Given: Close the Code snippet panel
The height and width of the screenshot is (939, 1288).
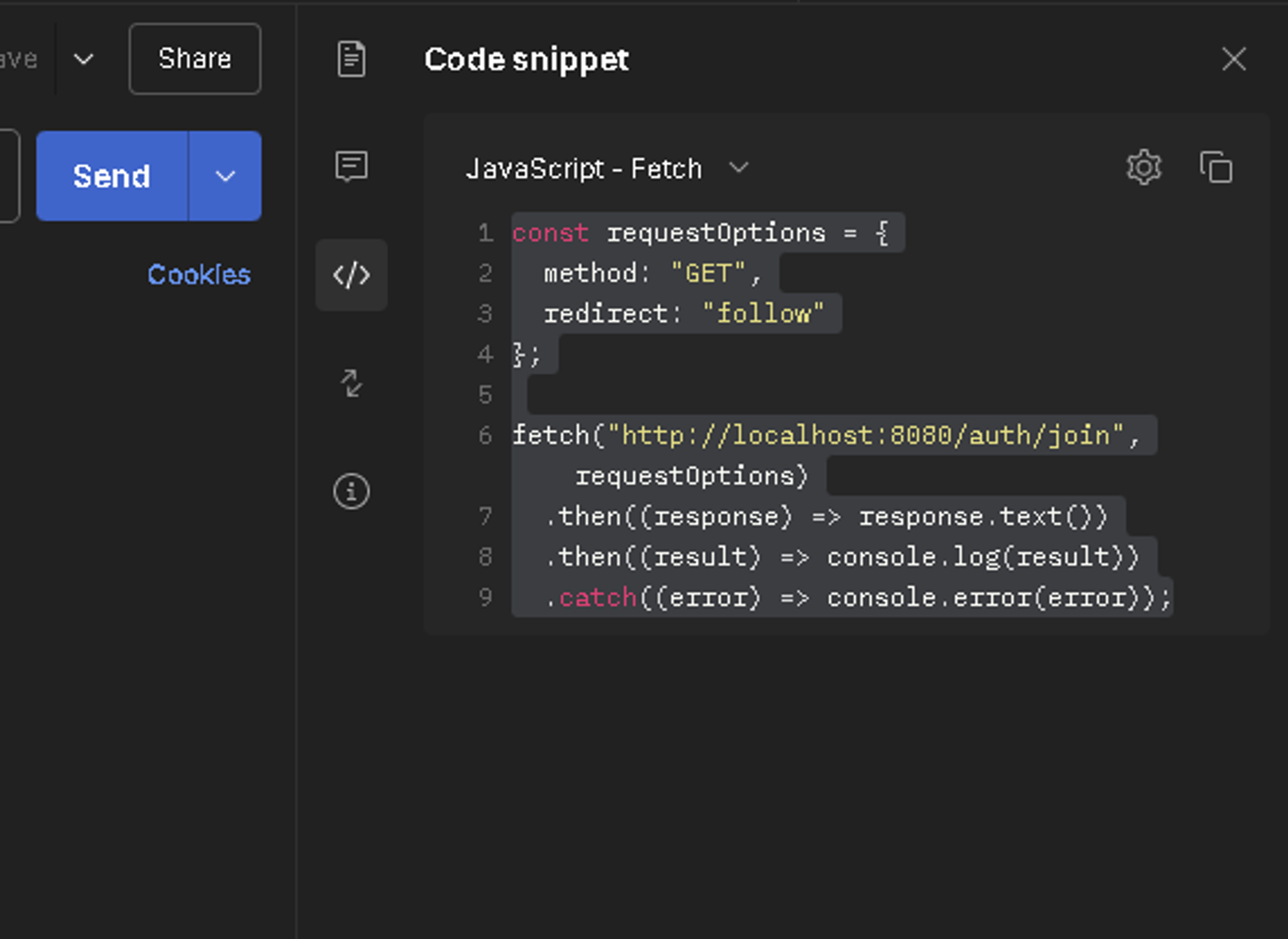Looking at the screenshot, I should tap(1233, 59).
